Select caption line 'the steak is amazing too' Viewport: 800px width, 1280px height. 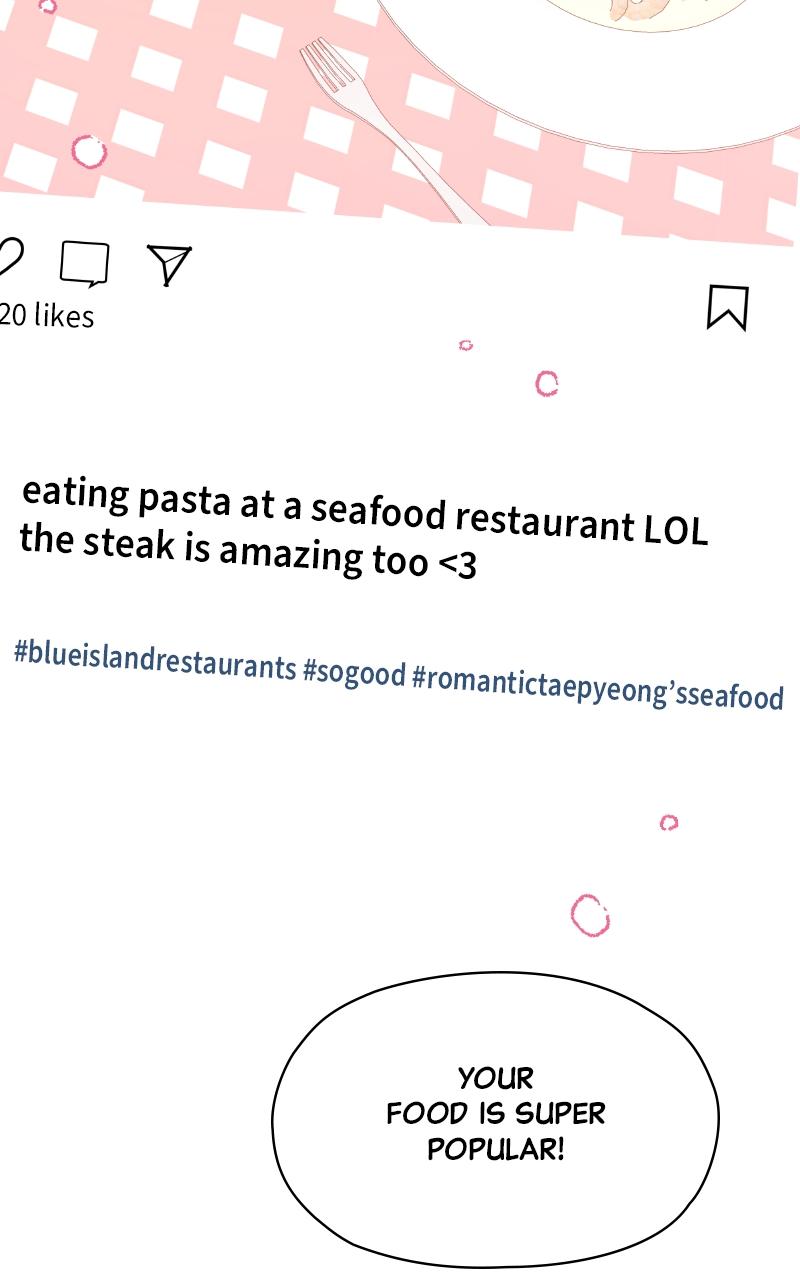[248, 551]
